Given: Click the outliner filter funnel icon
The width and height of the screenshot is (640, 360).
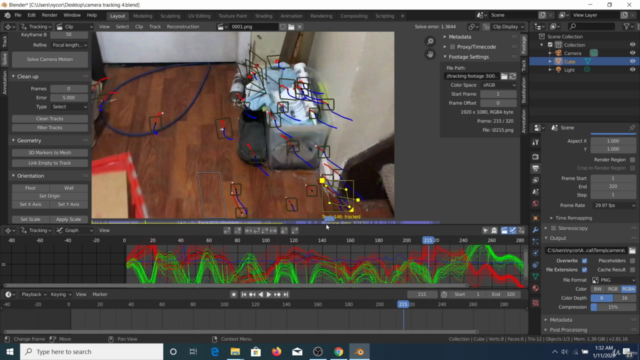Looking at the screenshot, I should tap(627, 27).
